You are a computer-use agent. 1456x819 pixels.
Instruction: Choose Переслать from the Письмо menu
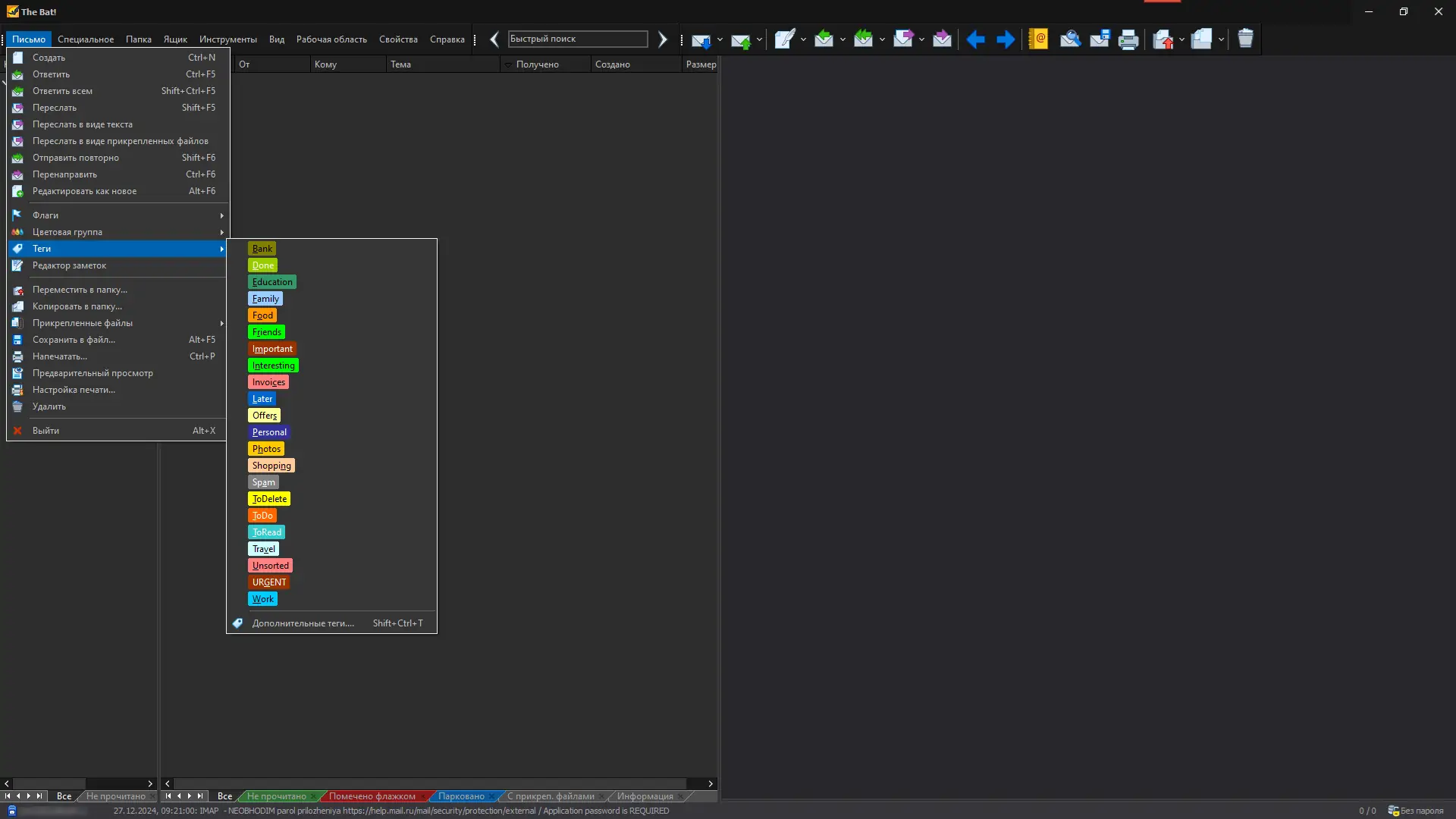tap(55, 108)
